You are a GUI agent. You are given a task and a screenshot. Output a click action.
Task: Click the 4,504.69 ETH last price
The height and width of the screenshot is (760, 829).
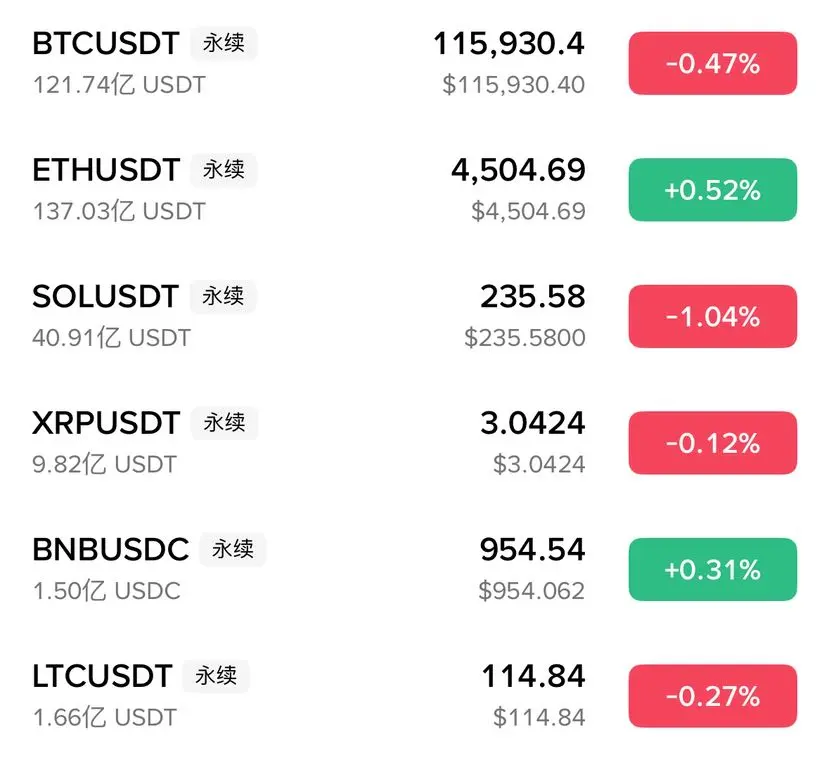(x=518, y=170)
